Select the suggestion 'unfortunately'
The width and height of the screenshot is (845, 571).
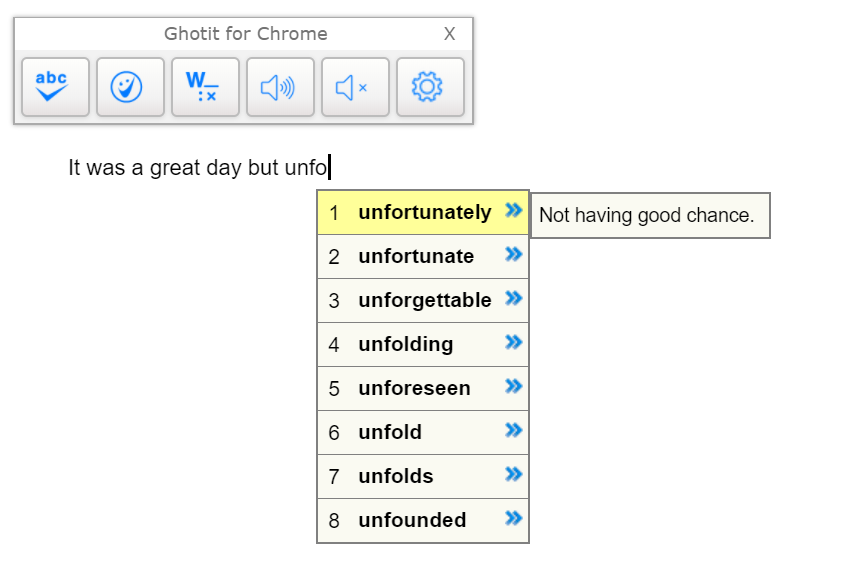pos(424,212)
